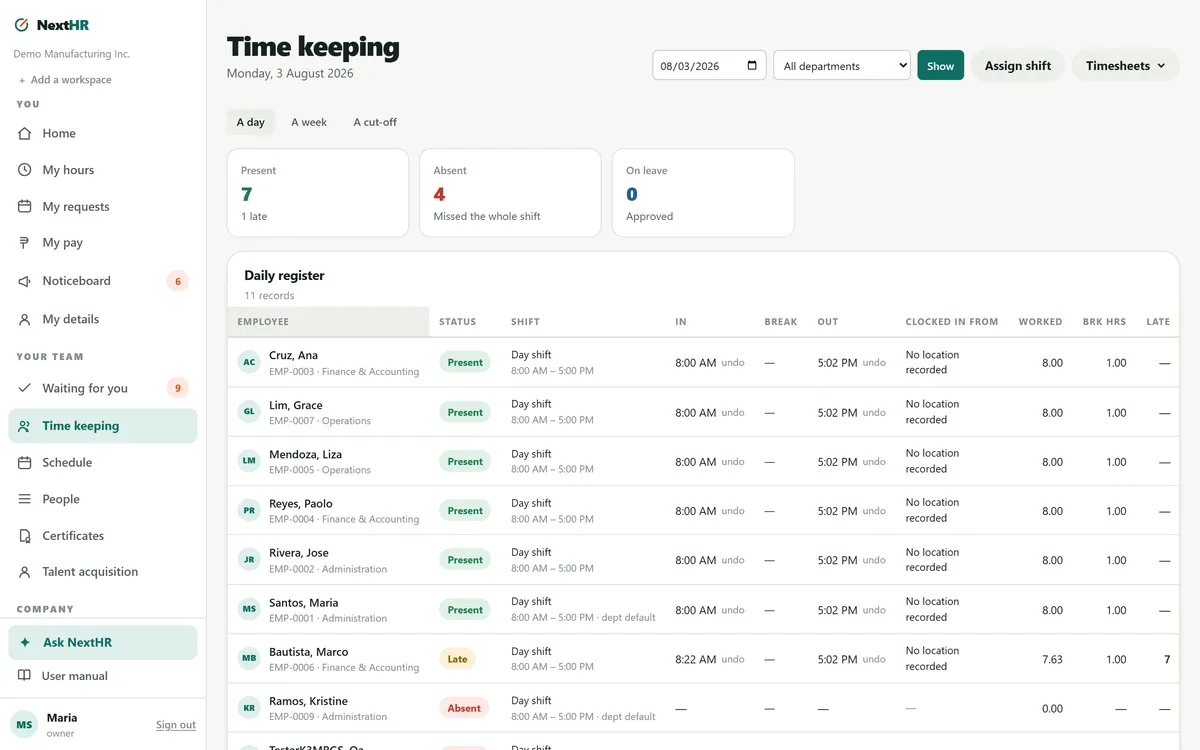Screen dimensions: 1200x750
Task: Undo the clock-in for Lim, Grace
Action: coord(733,412)
